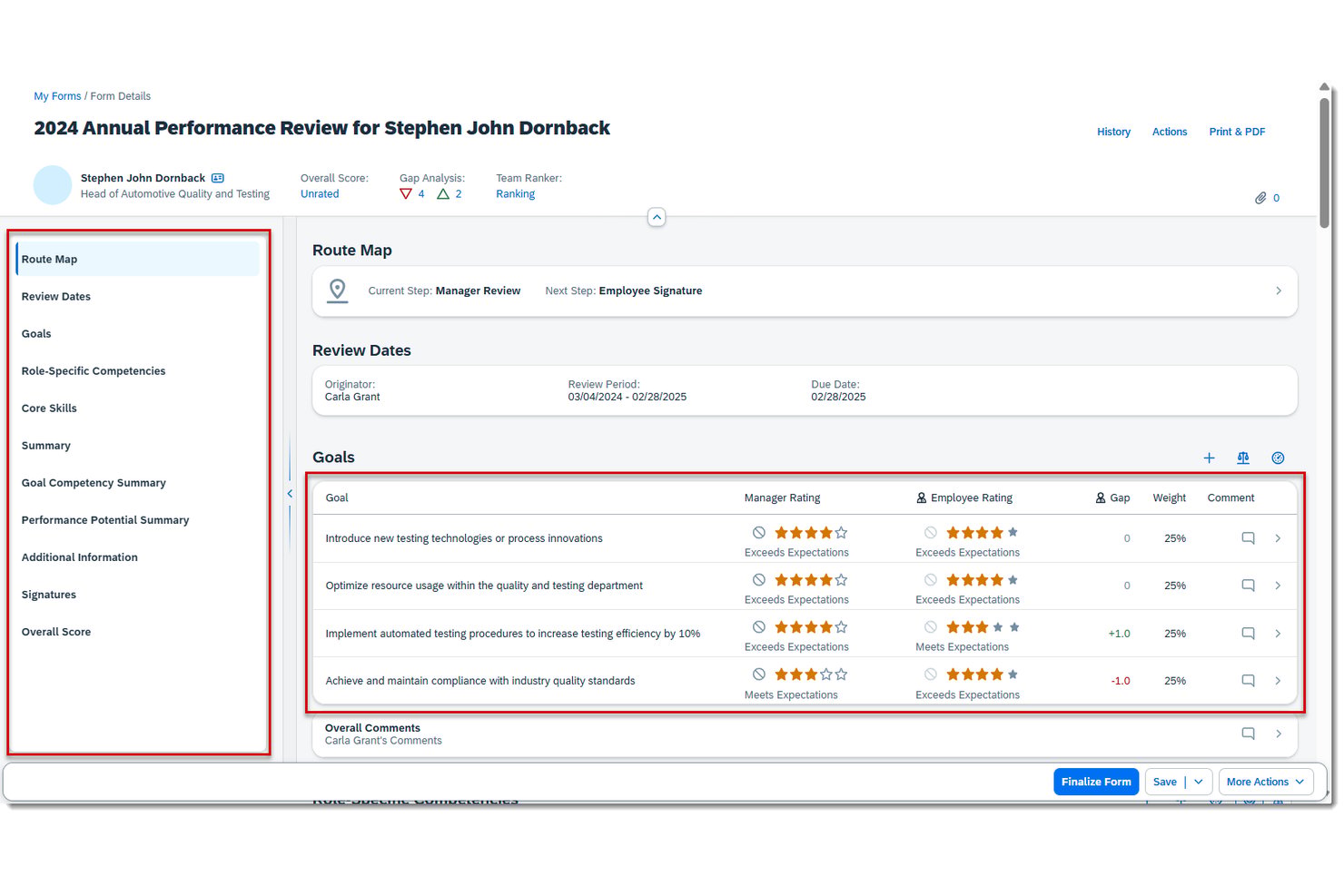Open the business card icon beside Stephen John Dornback
Screen dimensions: 1344x896
coord(218,178)
